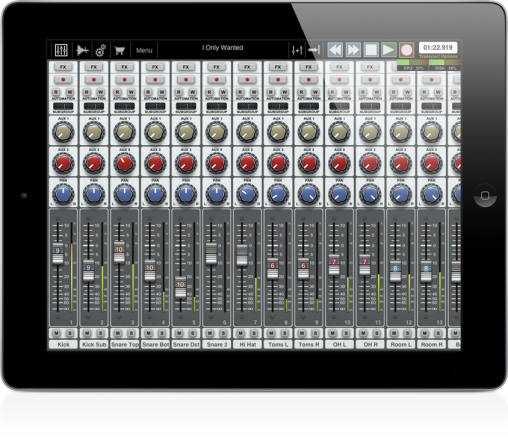
Task: Enable automation write on Snare Bot
Action: click(x=162, y=92)
